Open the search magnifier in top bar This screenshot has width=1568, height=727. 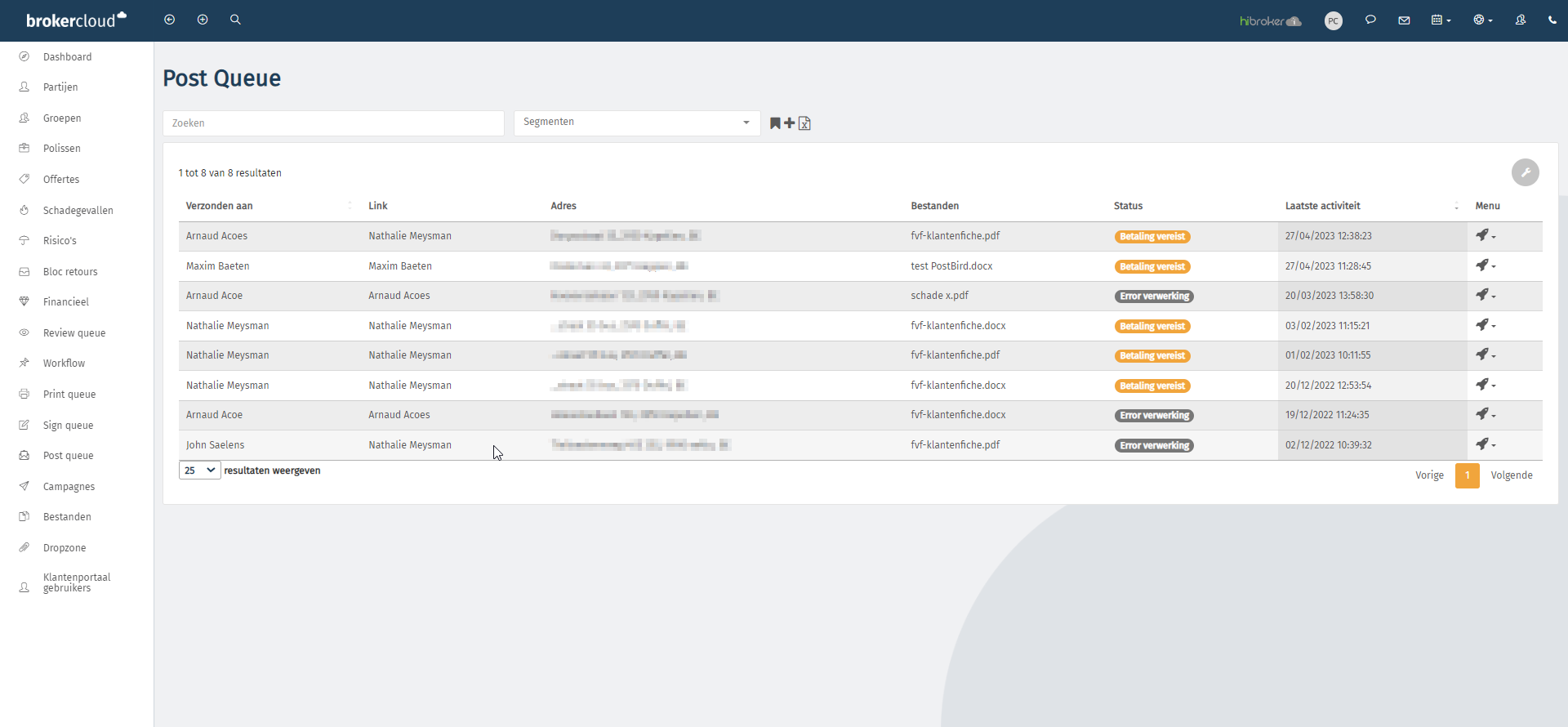[x=235, y=20]
